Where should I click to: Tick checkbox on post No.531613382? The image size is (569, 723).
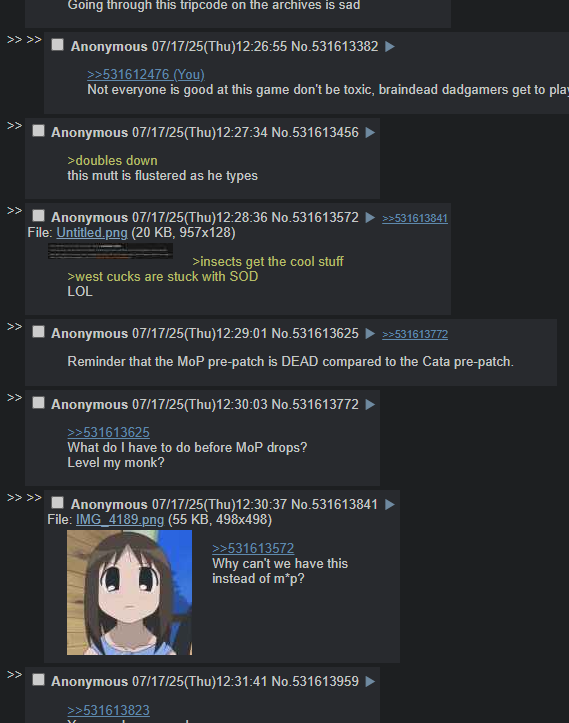[x=58, y=45]
